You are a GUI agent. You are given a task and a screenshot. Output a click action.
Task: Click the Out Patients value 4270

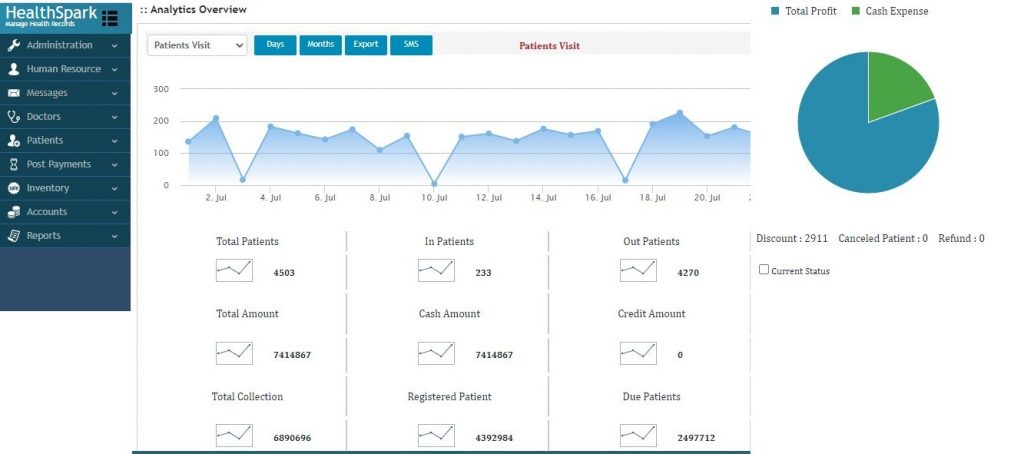[688, 273]
